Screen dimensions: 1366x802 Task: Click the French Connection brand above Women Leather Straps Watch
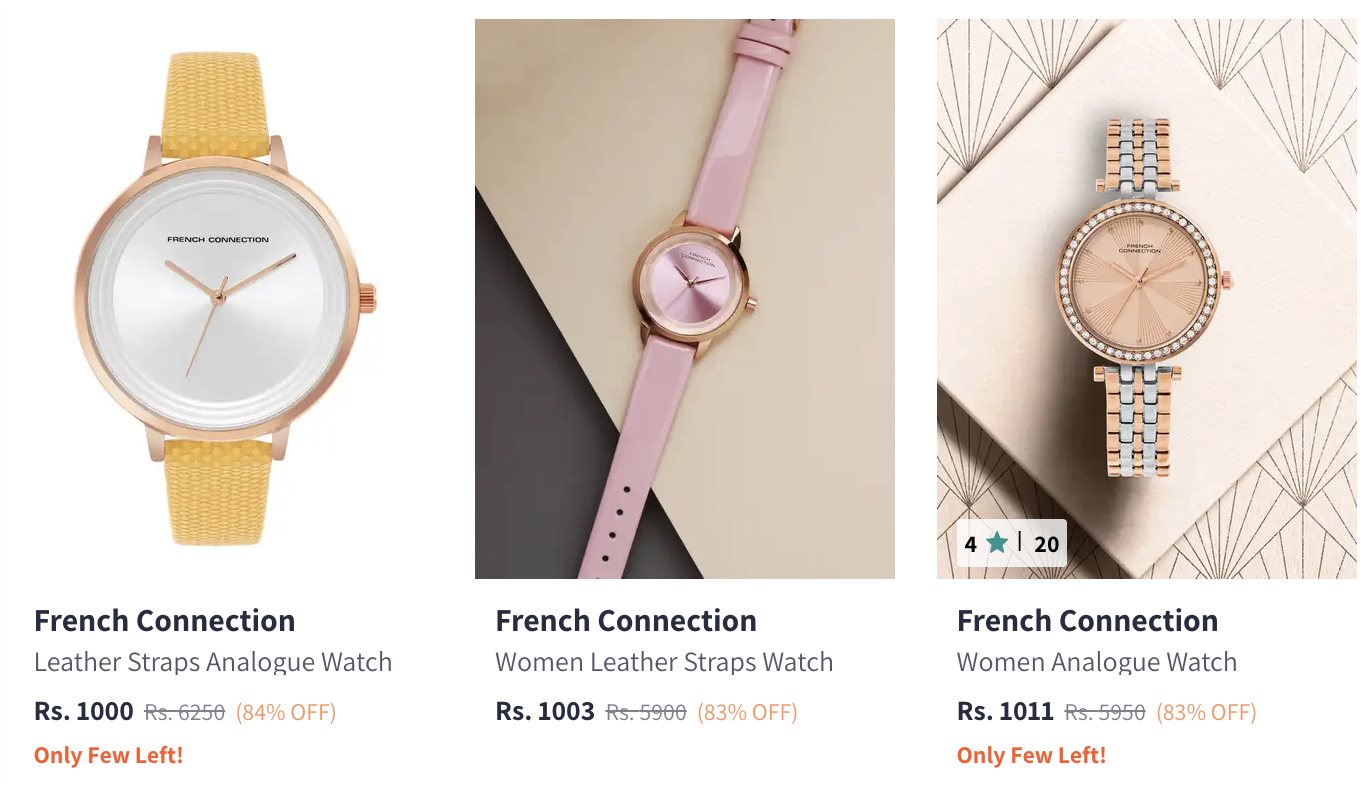626,620
